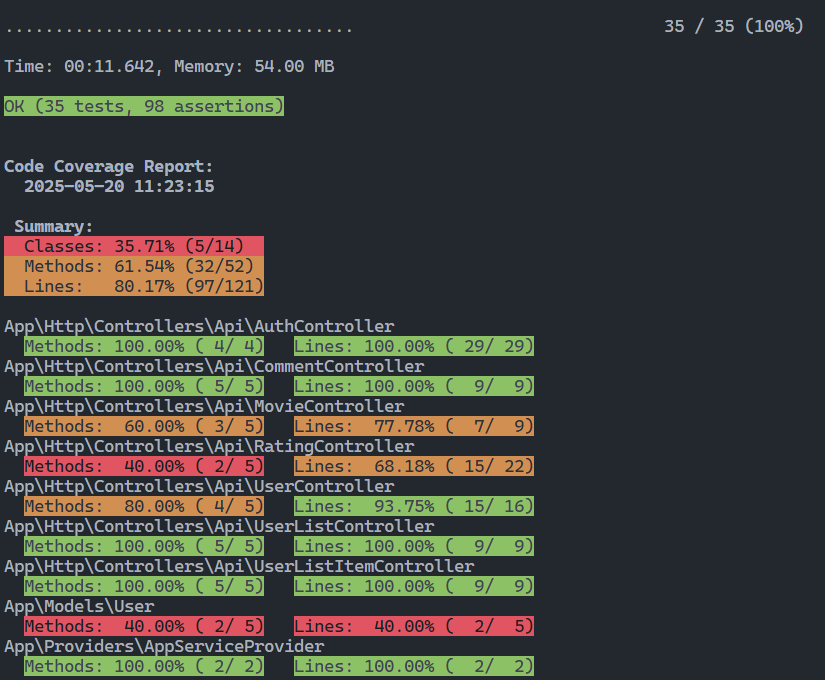Screen dimensions: 825x680
Task: Click RatingController 'Lines: 68.18% ( 15/ 22)'
Action: [x=414, y=466]
